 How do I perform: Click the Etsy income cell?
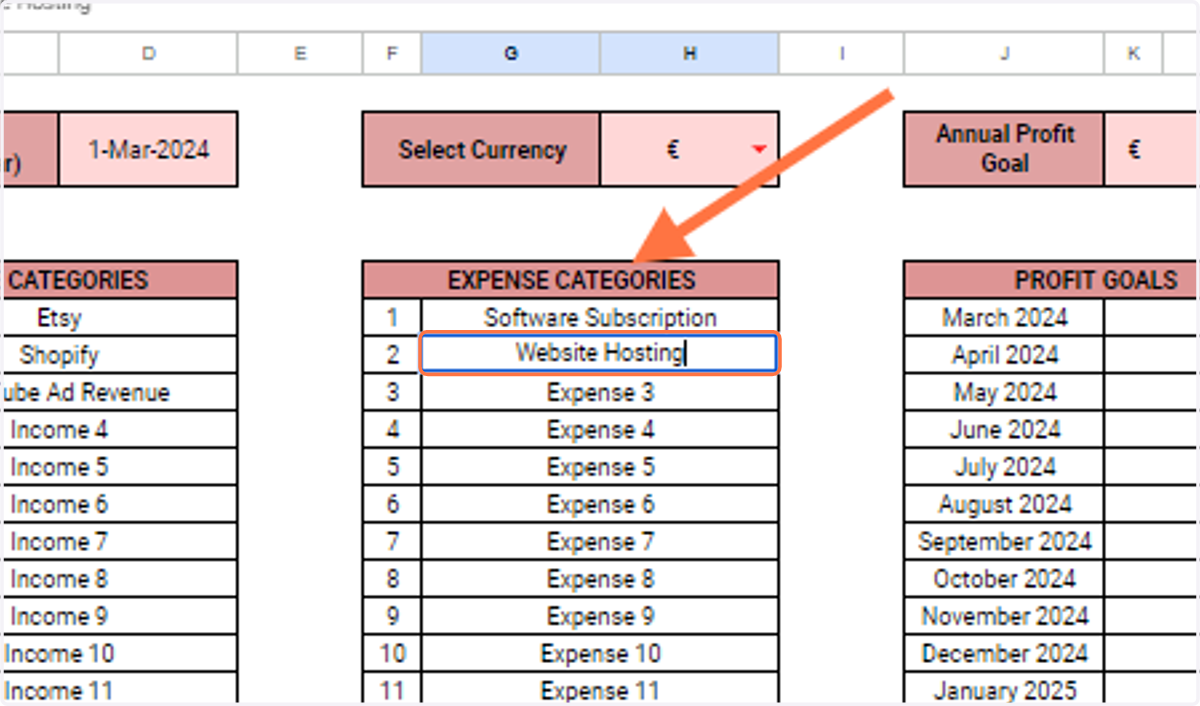coord(120,317)
